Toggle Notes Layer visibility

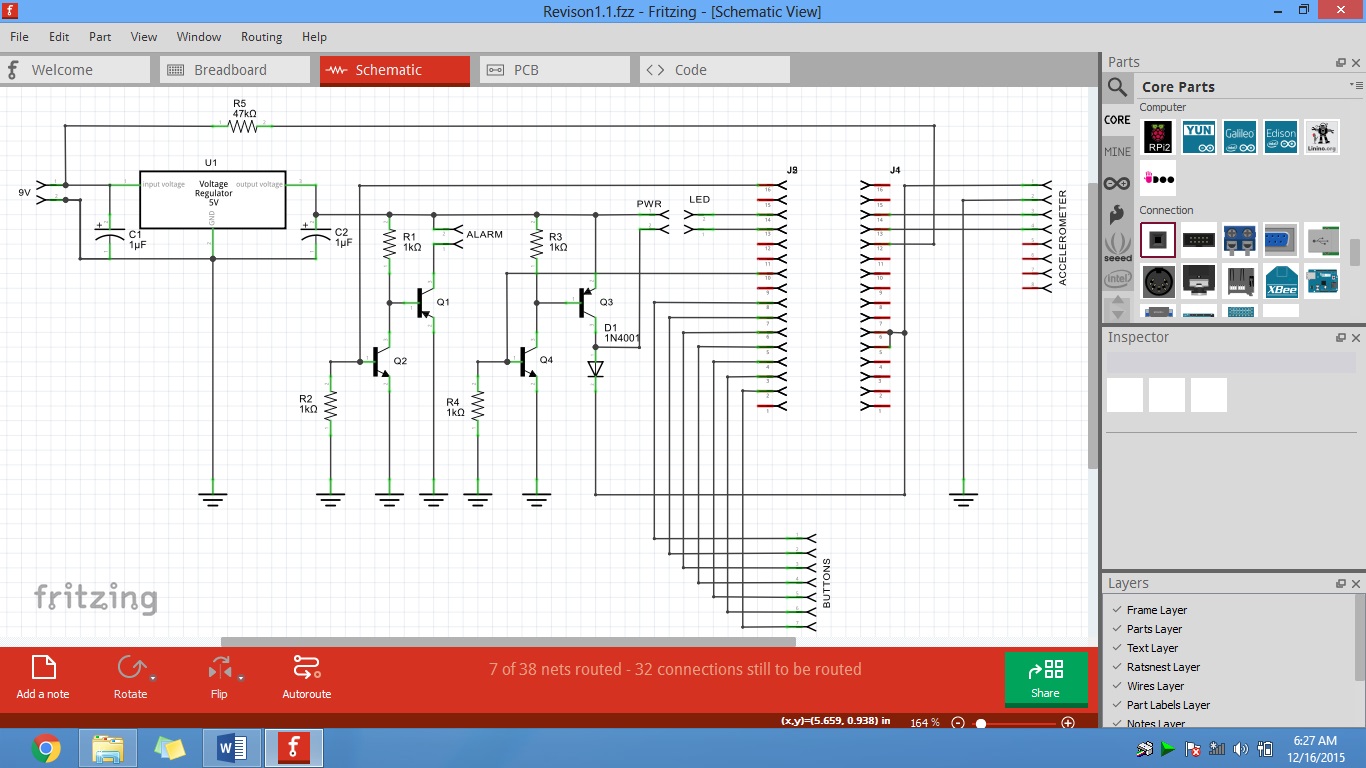1117,723
